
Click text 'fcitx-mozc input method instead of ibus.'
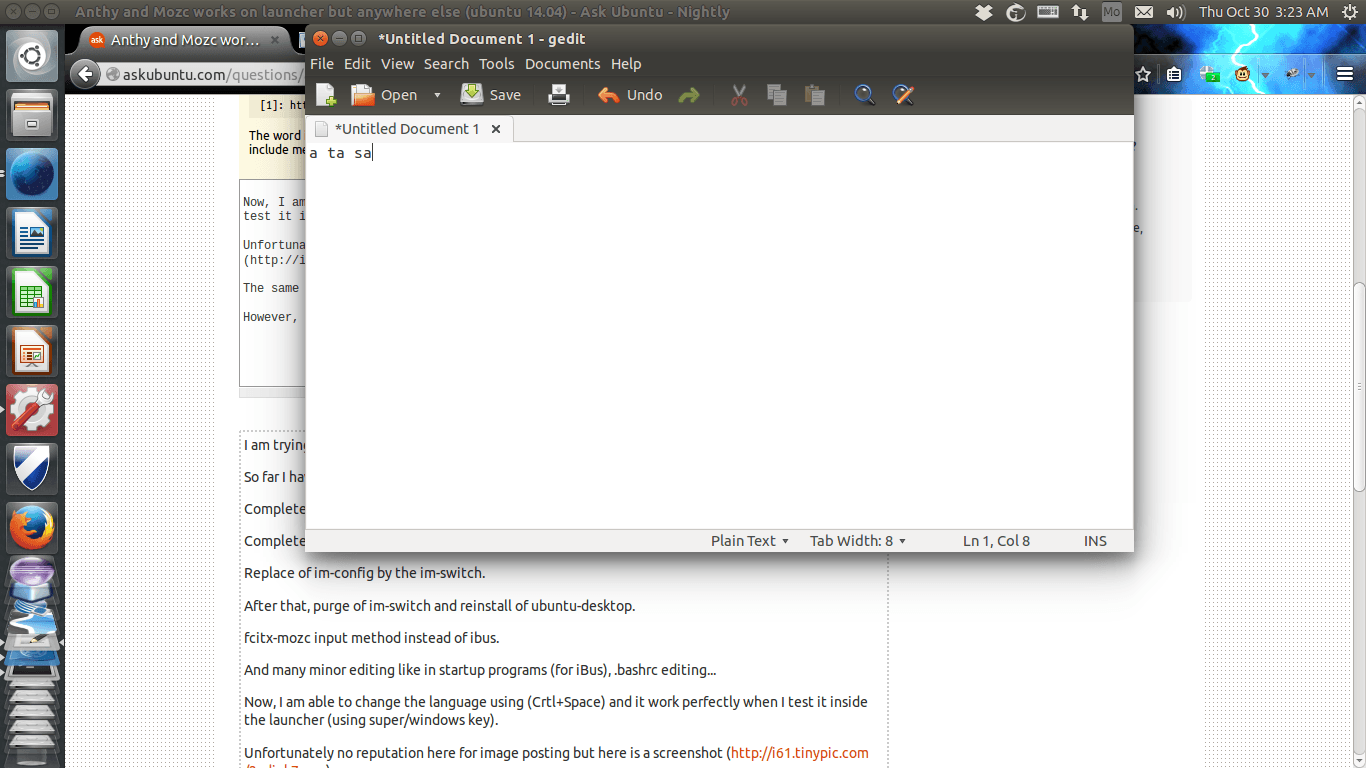pos(371,638)
